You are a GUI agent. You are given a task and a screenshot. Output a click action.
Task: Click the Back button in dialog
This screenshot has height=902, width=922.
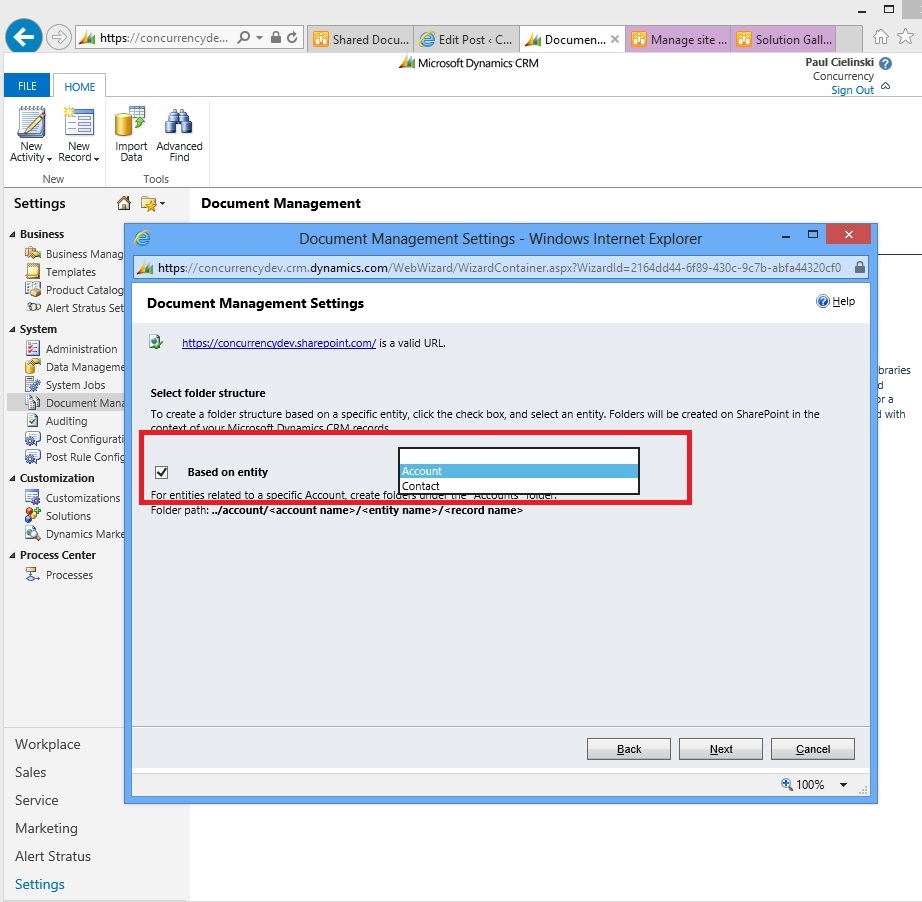click(x=629, y=749)
